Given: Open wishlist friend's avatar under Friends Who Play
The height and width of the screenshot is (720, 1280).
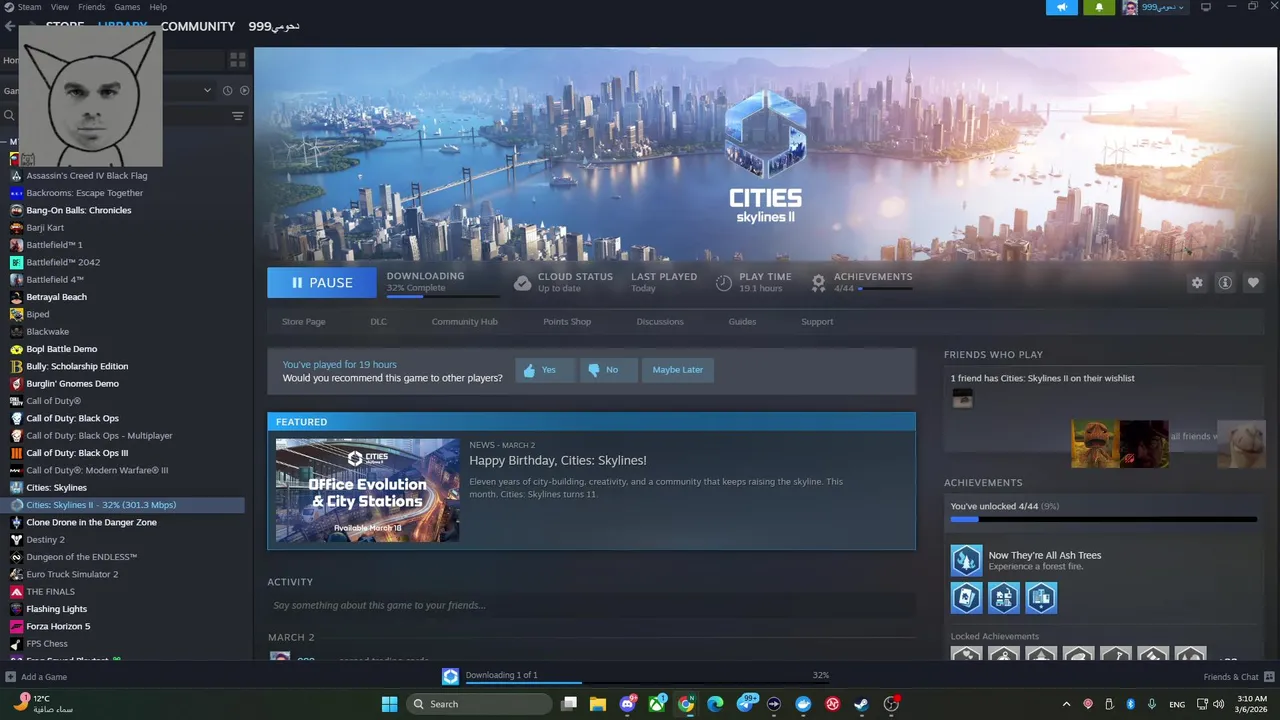Looking at the screenshot, I should pos(962,398).
